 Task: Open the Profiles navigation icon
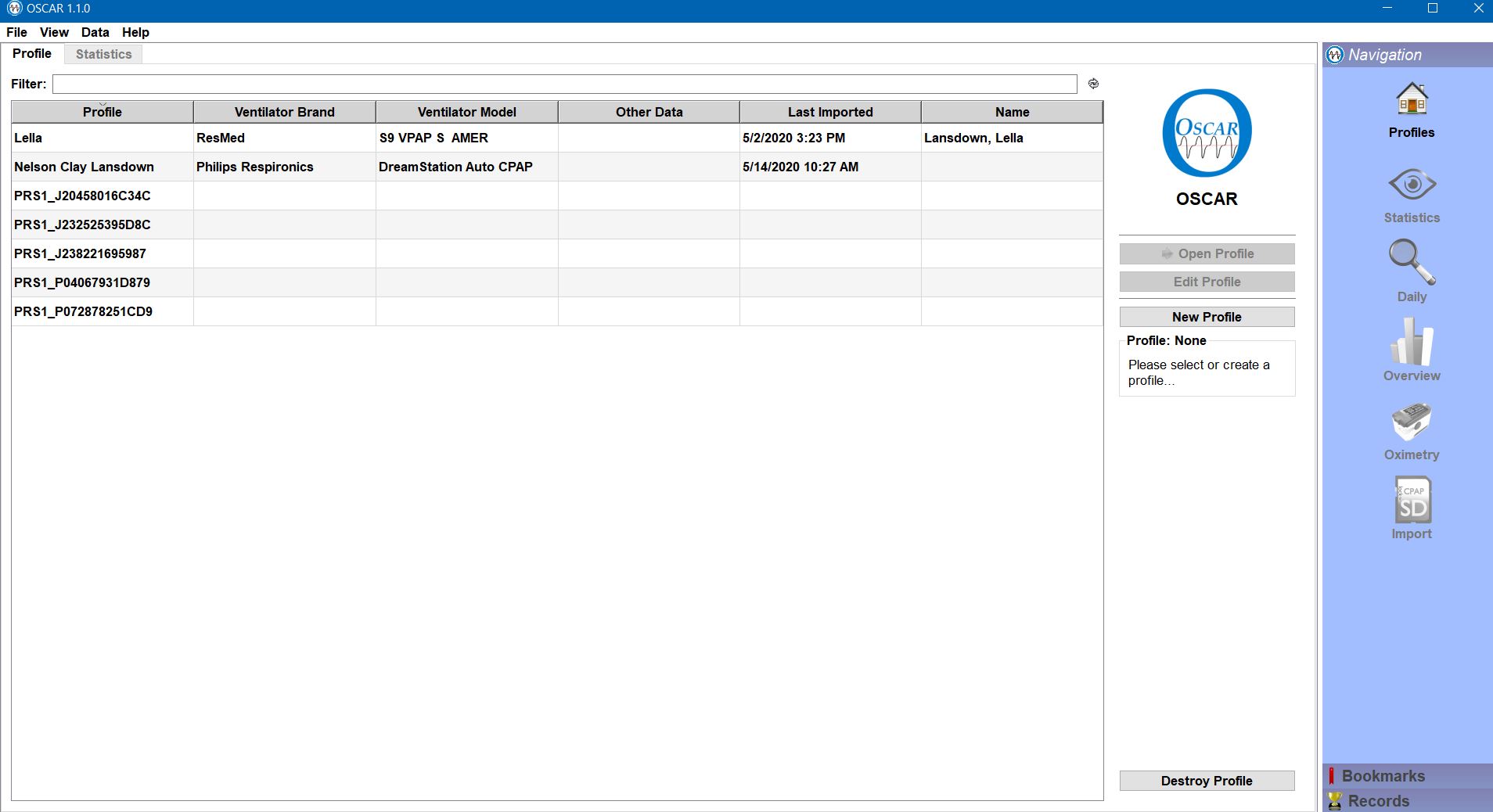tap(1412, 100)
